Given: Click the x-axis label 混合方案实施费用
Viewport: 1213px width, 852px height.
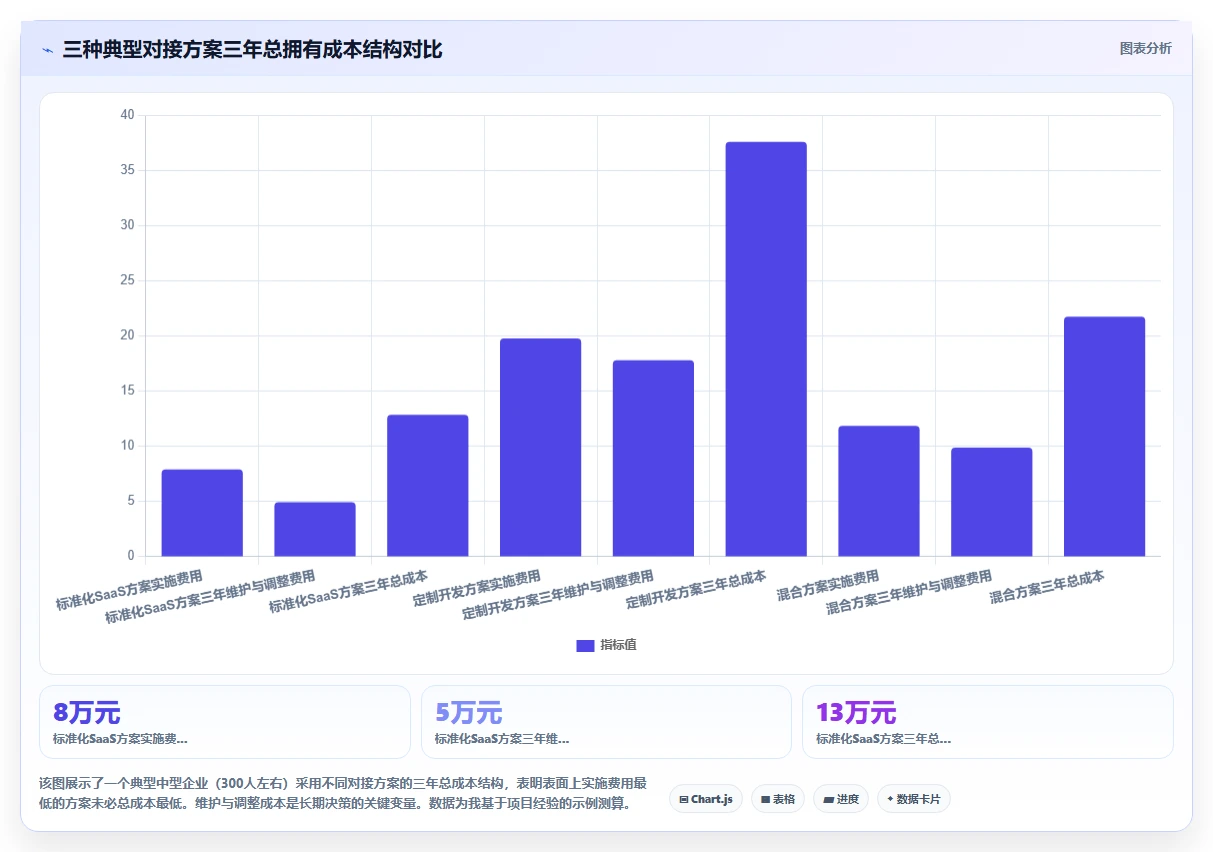Looking at the screenshot, I should (x=828, y=585).
